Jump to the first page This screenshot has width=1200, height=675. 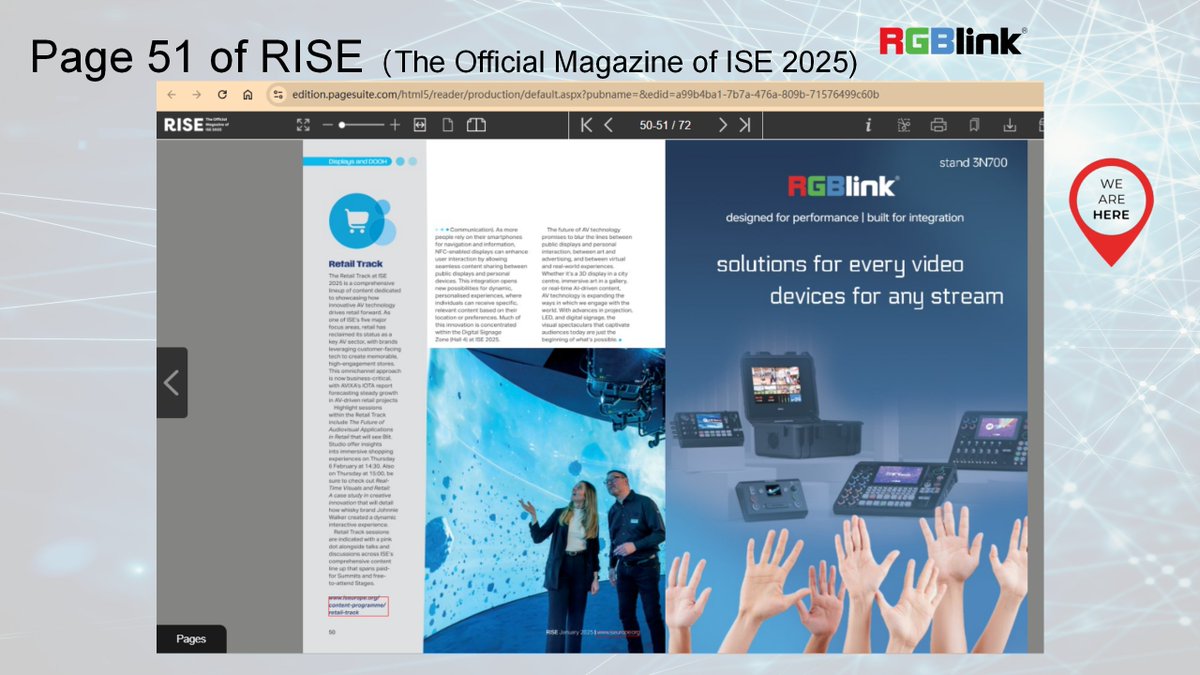coord(587,125)
